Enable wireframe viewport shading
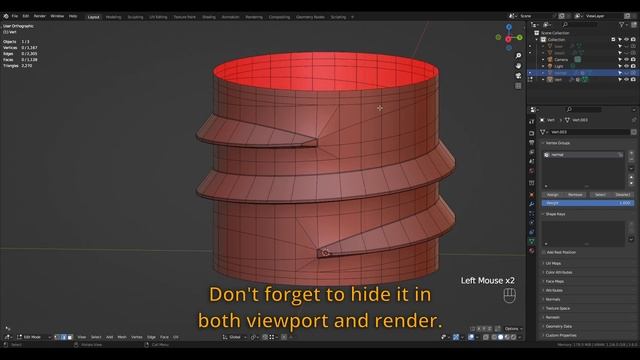This screenshot has width=640, height=360. click(494, 337)
